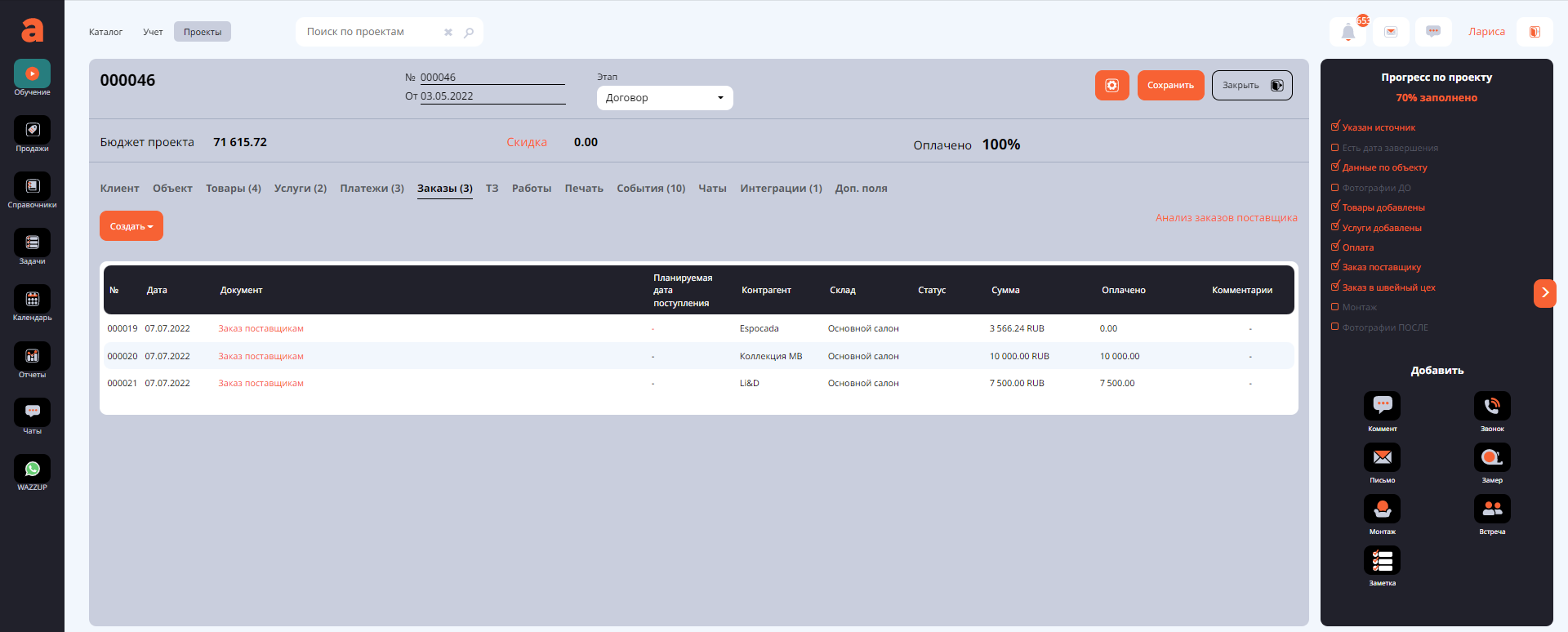The width and height of the screenshot is (1568, 632).
Task: Expand the Создать dropdown button
Action: 131,226
